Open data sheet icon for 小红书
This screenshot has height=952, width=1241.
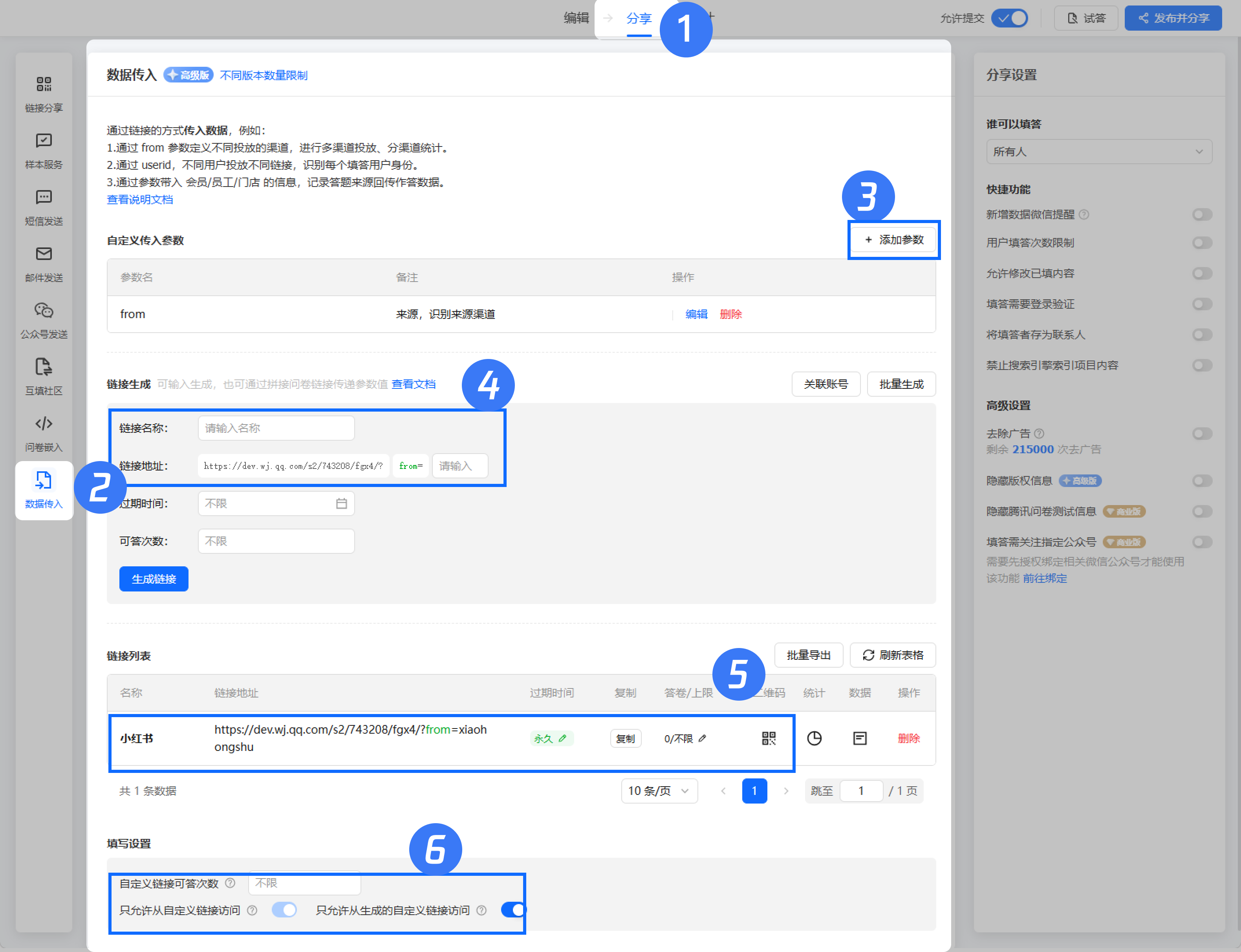click(x=860, y=738)
